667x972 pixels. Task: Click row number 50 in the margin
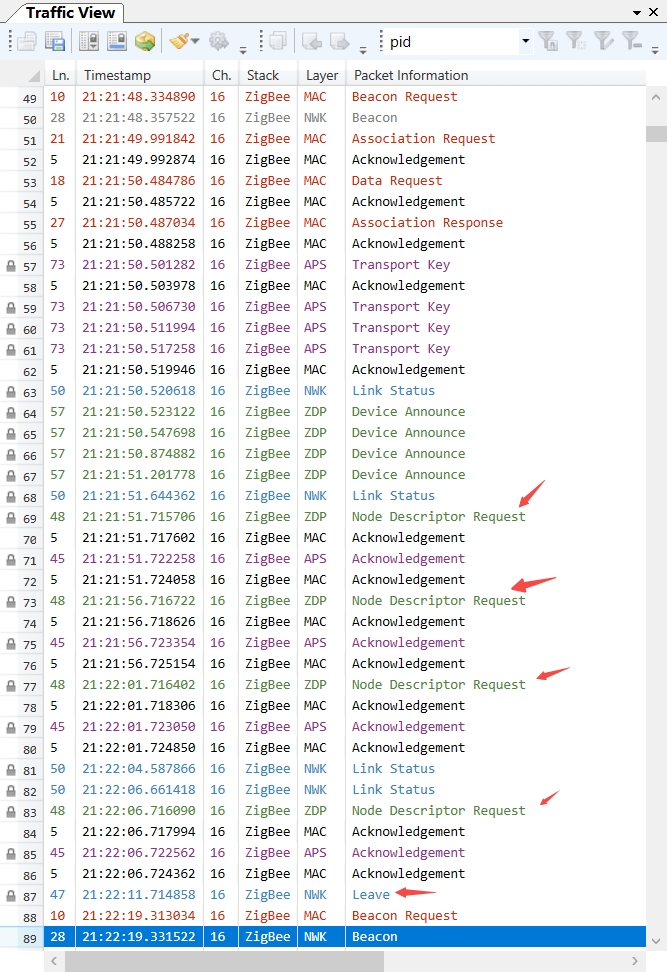click(x=29, y=120)
